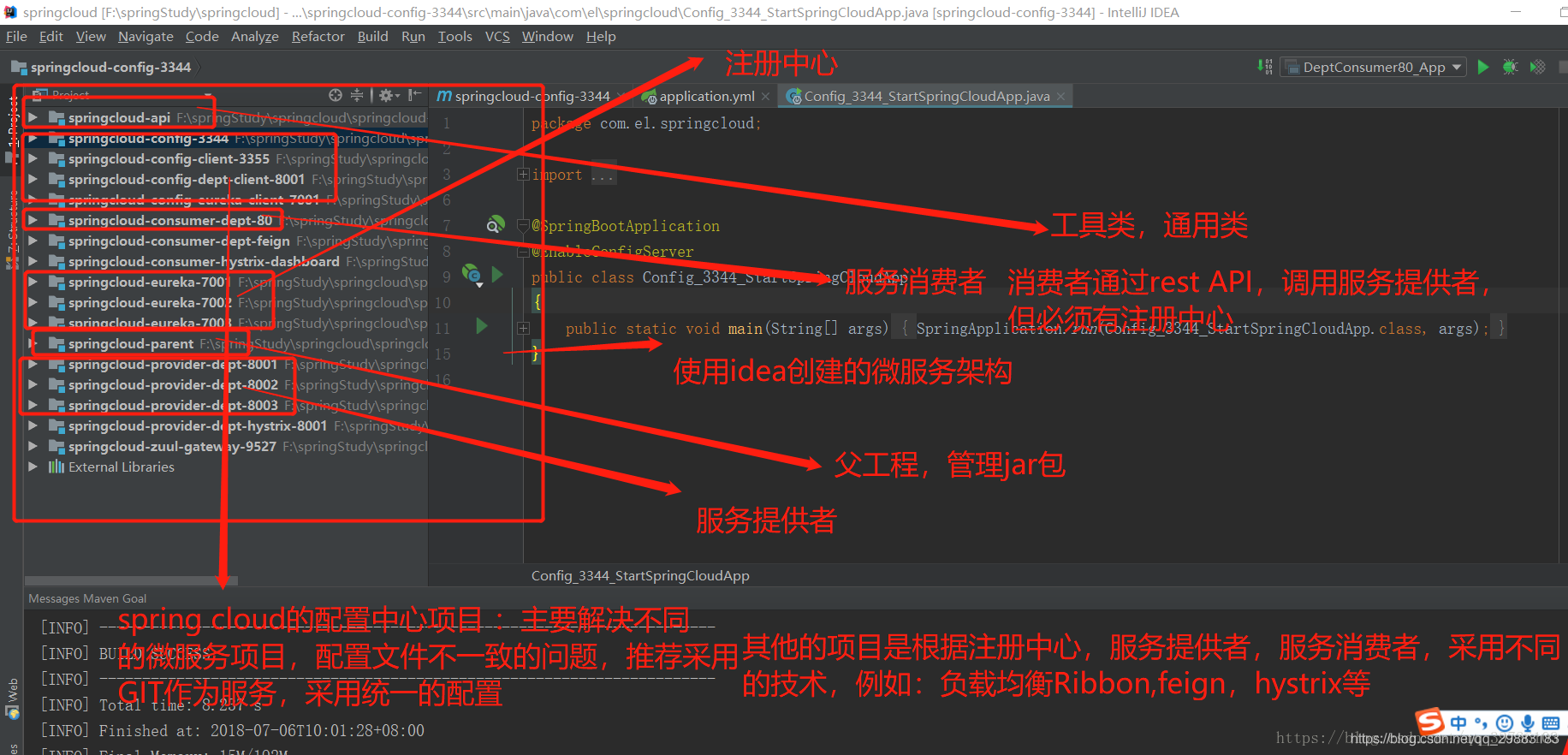
Task: Open the Tools menu
Action: tap(454, 36)
